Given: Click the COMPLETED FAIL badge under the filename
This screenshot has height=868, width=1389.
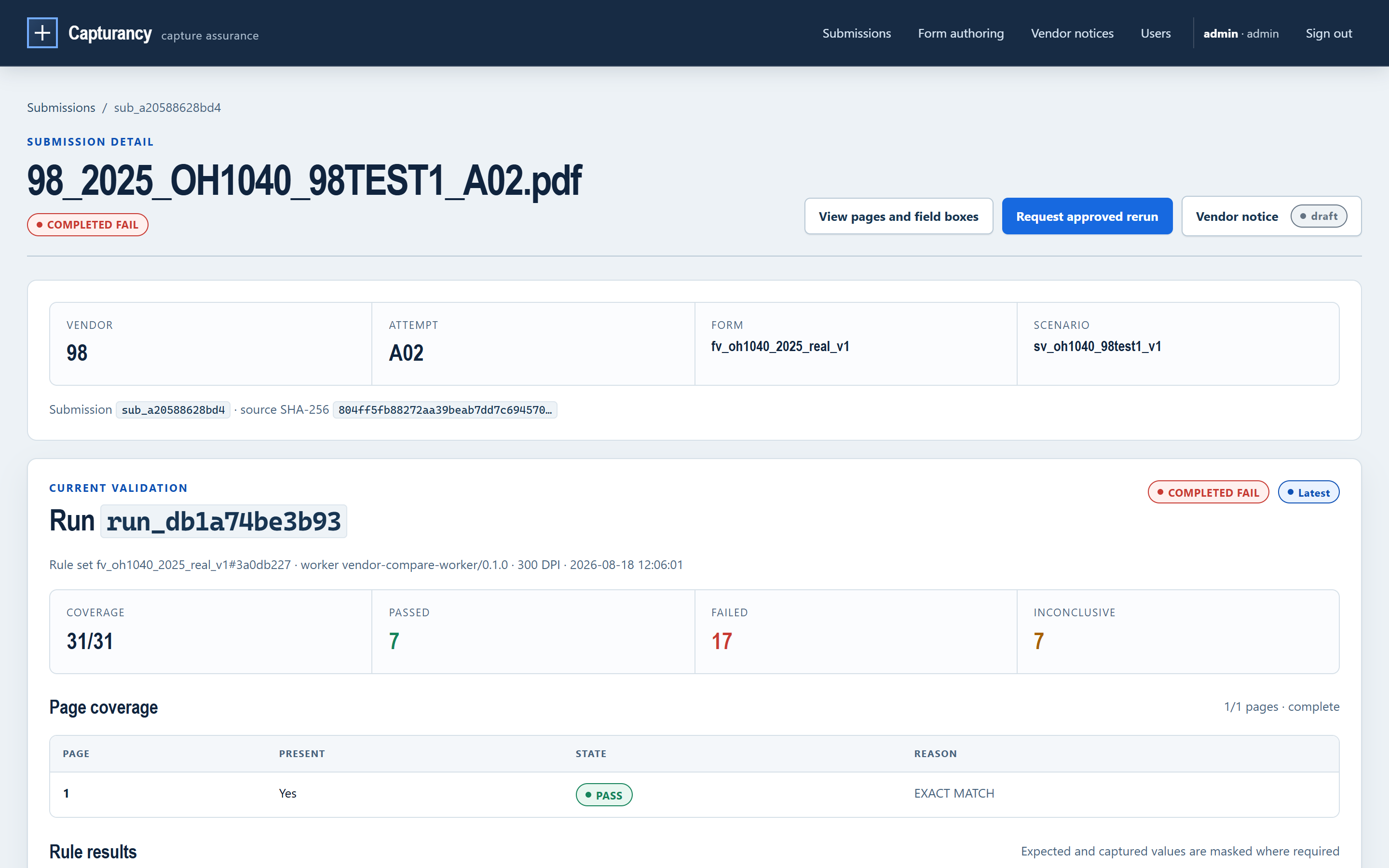Looking at the screenshot, I should point(87,224).
